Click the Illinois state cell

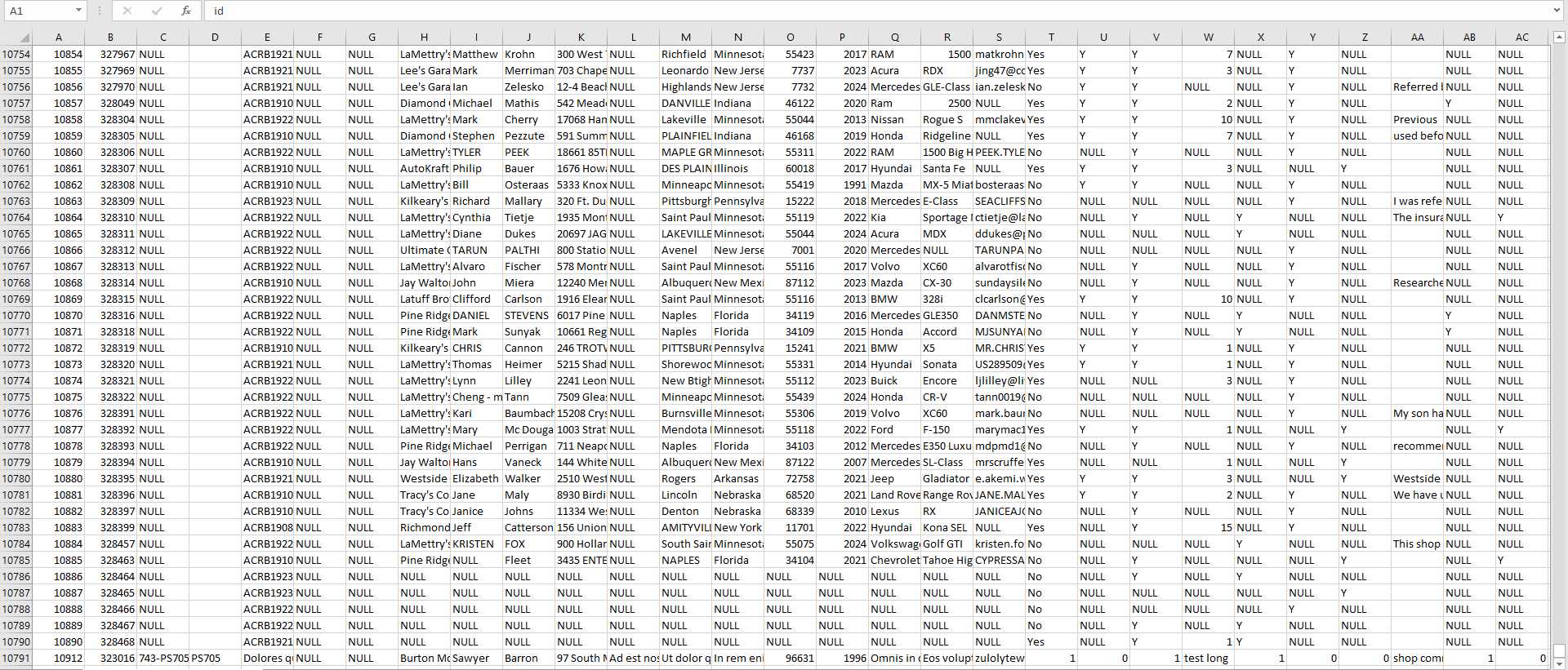737,168
